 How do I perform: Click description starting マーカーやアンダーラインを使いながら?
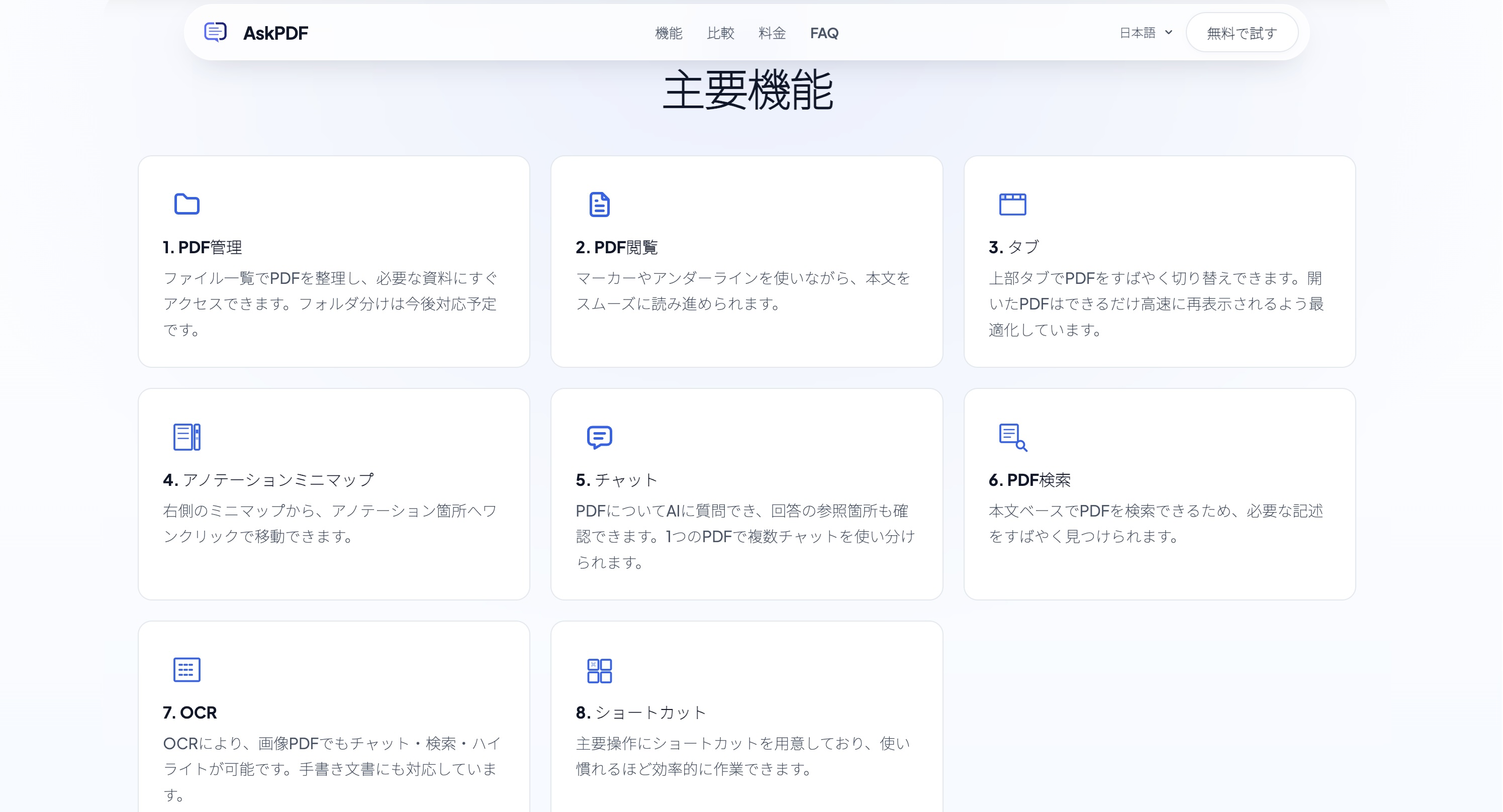point(743,291)
